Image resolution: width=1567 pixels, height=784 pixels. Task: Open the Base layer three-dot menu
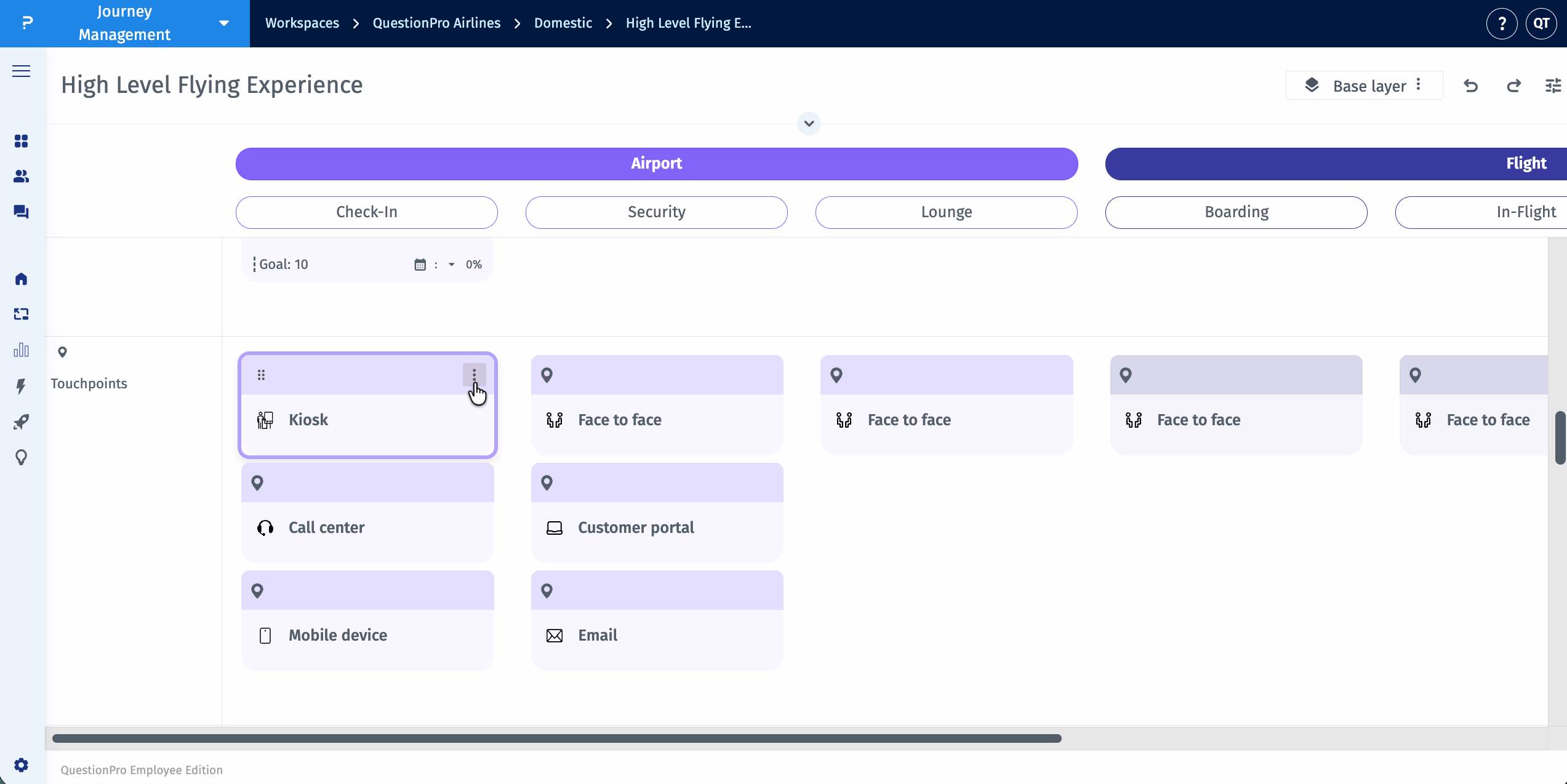[1419, 86]
